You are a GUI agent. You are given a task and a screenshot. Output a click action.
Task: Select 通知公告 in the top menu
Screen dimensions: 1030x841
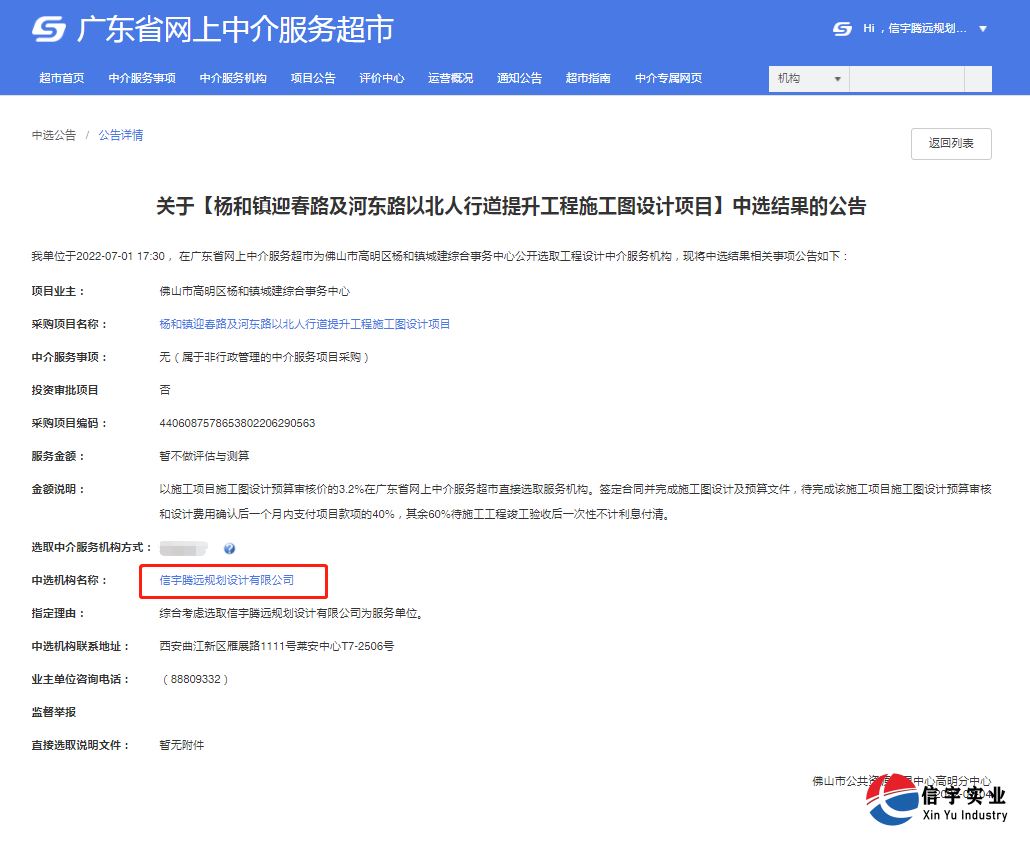coord(519,78)
